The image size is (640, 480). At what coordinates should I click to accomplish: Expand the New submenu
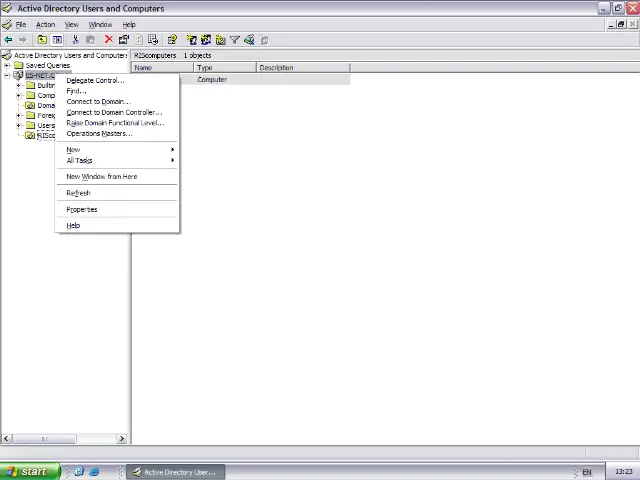point(117,150)
